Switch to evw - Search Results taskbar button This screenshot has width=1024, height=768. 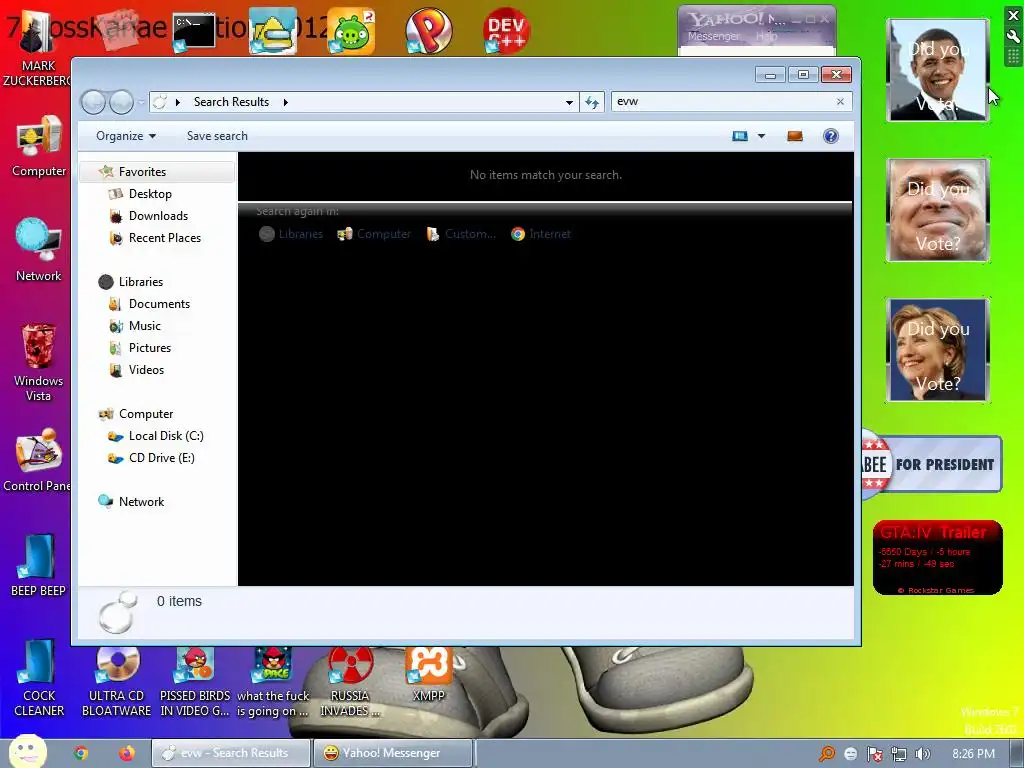pyautogui.click(x=231, y=753)
